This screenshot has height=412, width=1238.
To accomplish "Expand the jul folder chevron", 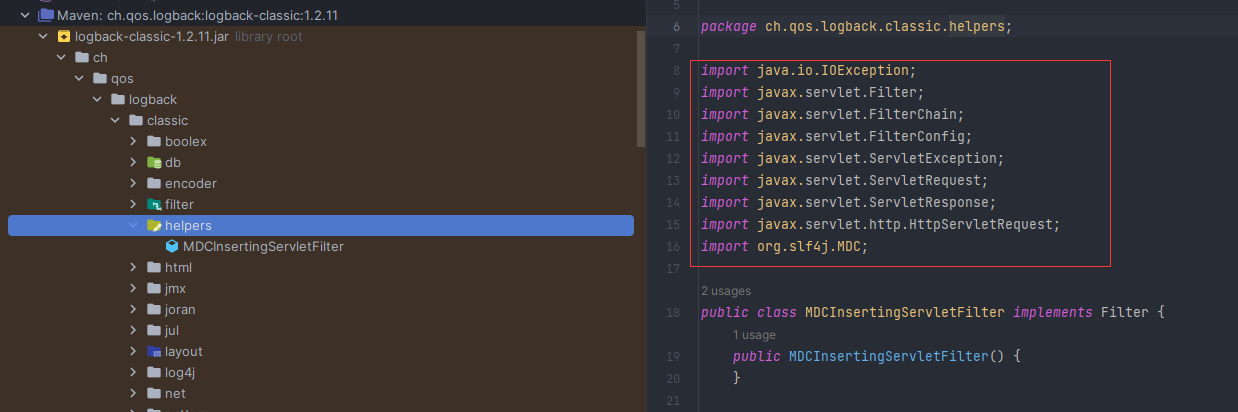I will click(x=133, y=330).
